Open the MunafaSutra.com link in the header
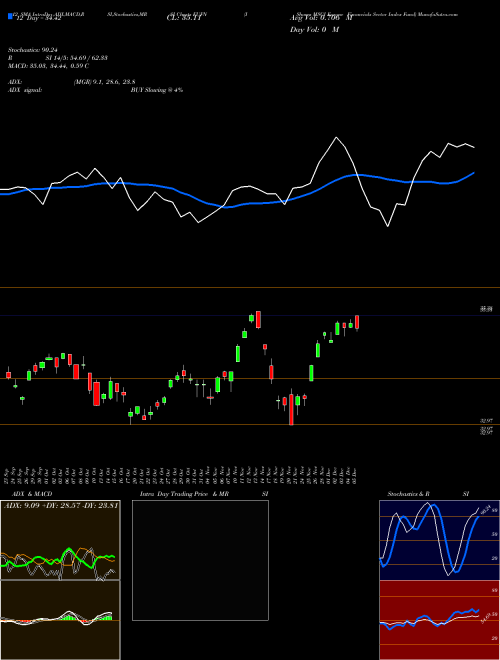500x660 pixels. [x=440, y=14]
